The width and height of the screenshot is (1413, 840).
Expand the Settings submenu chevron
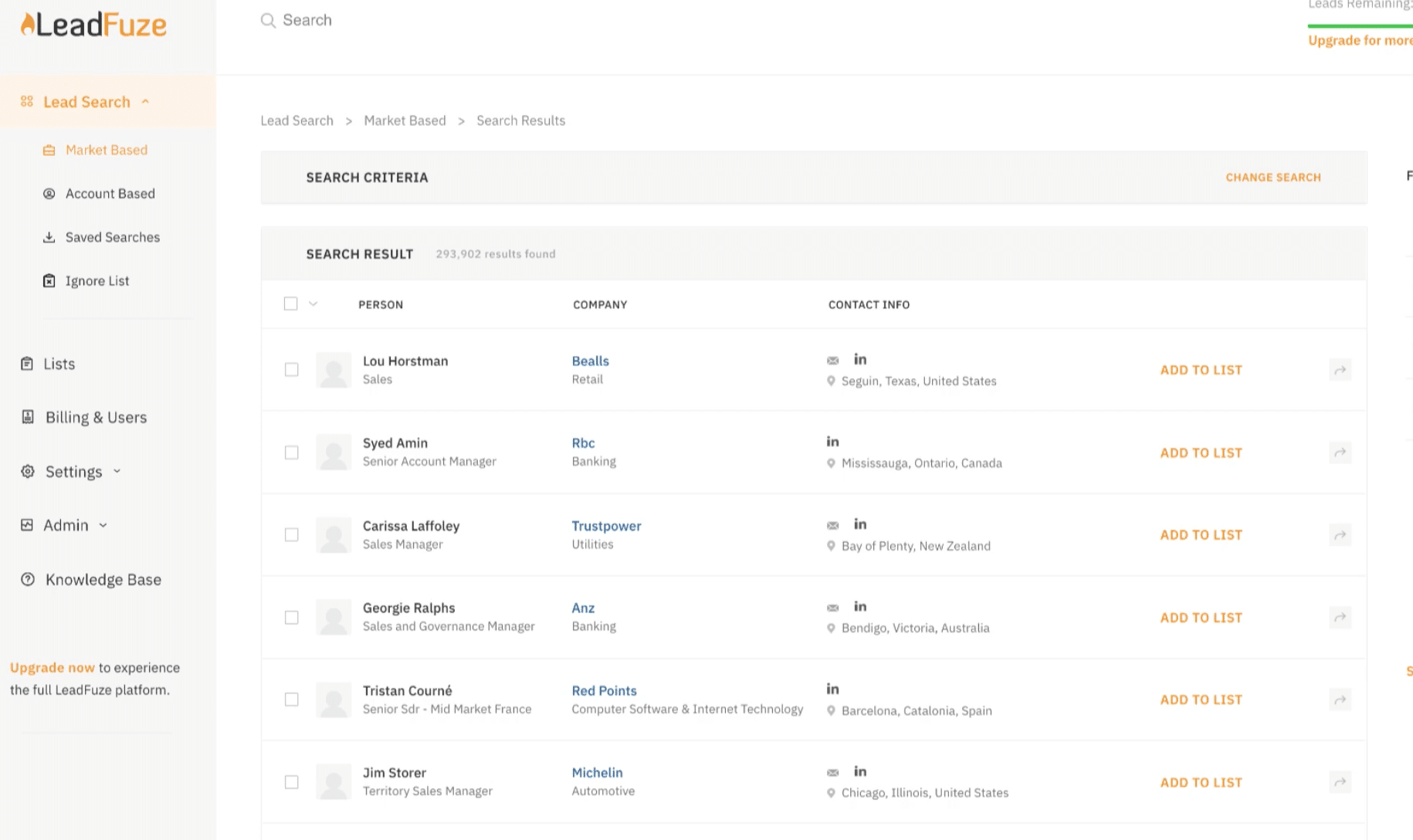pyautogui.click(x=117, y=471)
